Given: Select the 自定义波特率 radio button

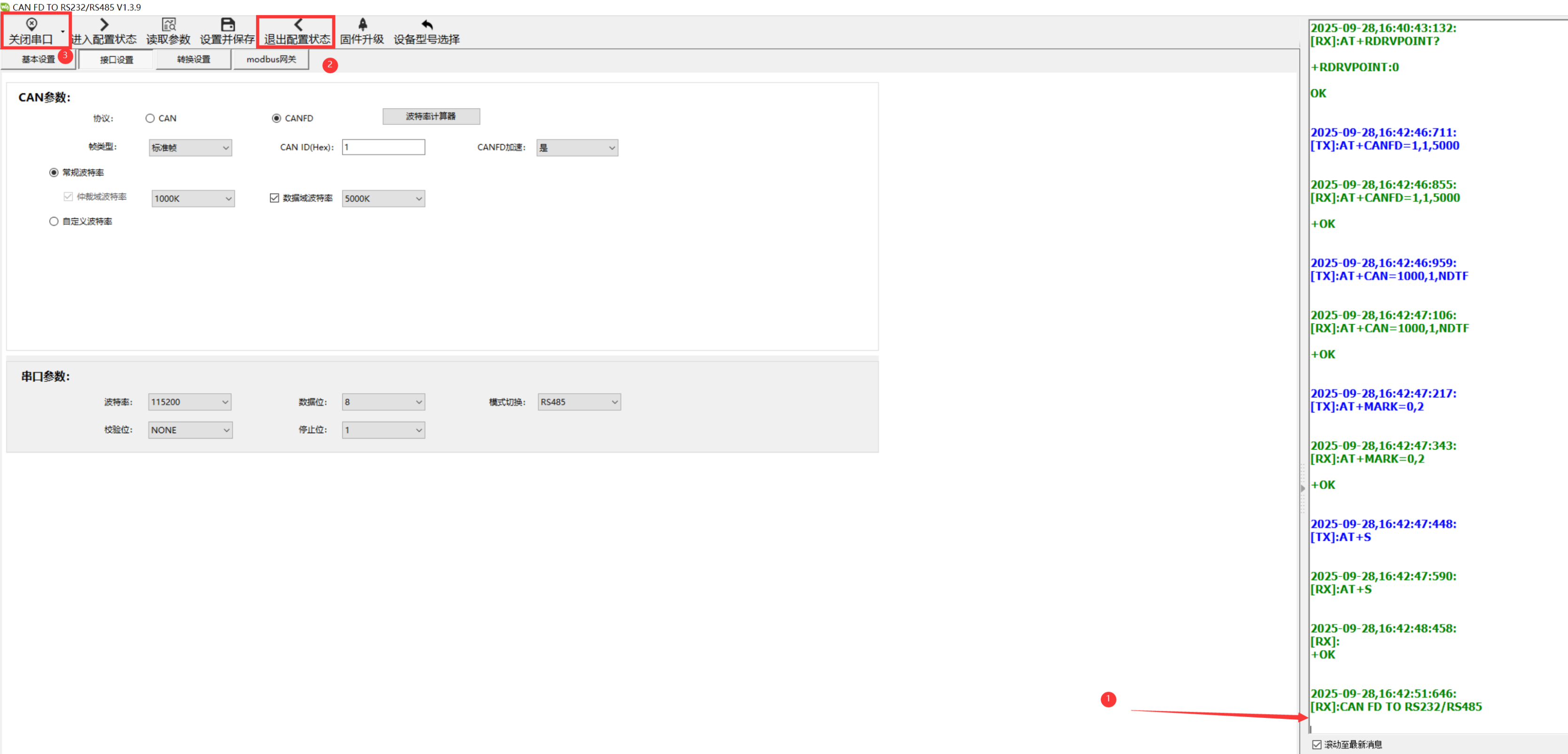Looking at the screenshot, I should coord(54,222).
